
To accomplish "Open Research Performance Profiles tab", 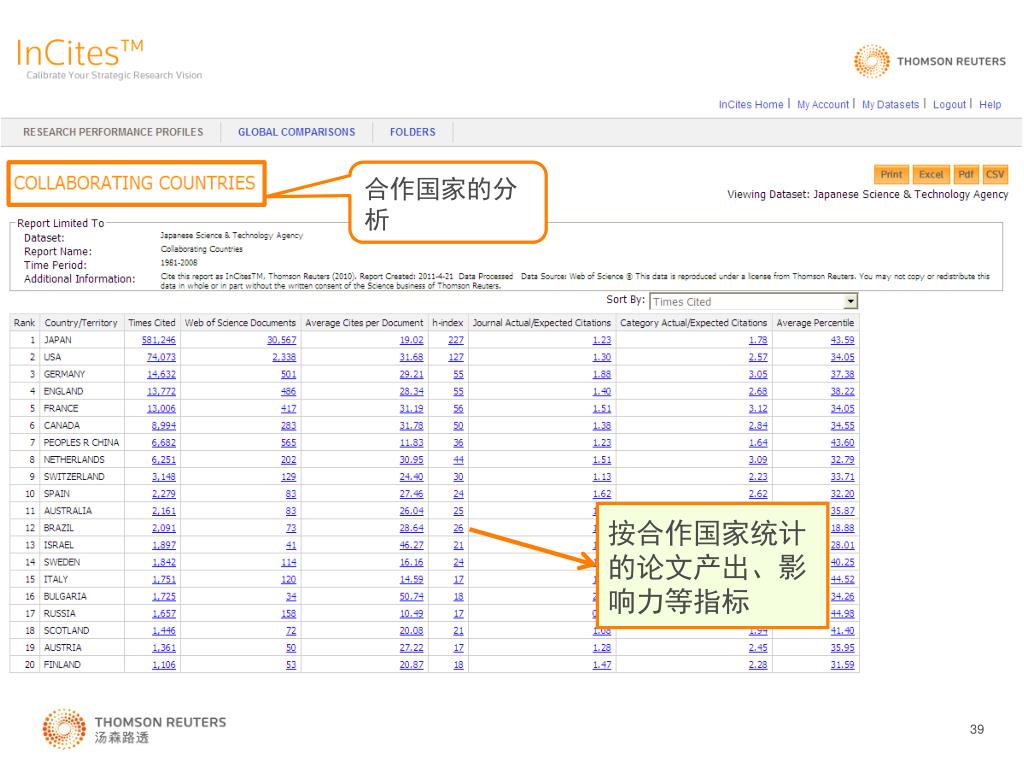I will (113, 132).
